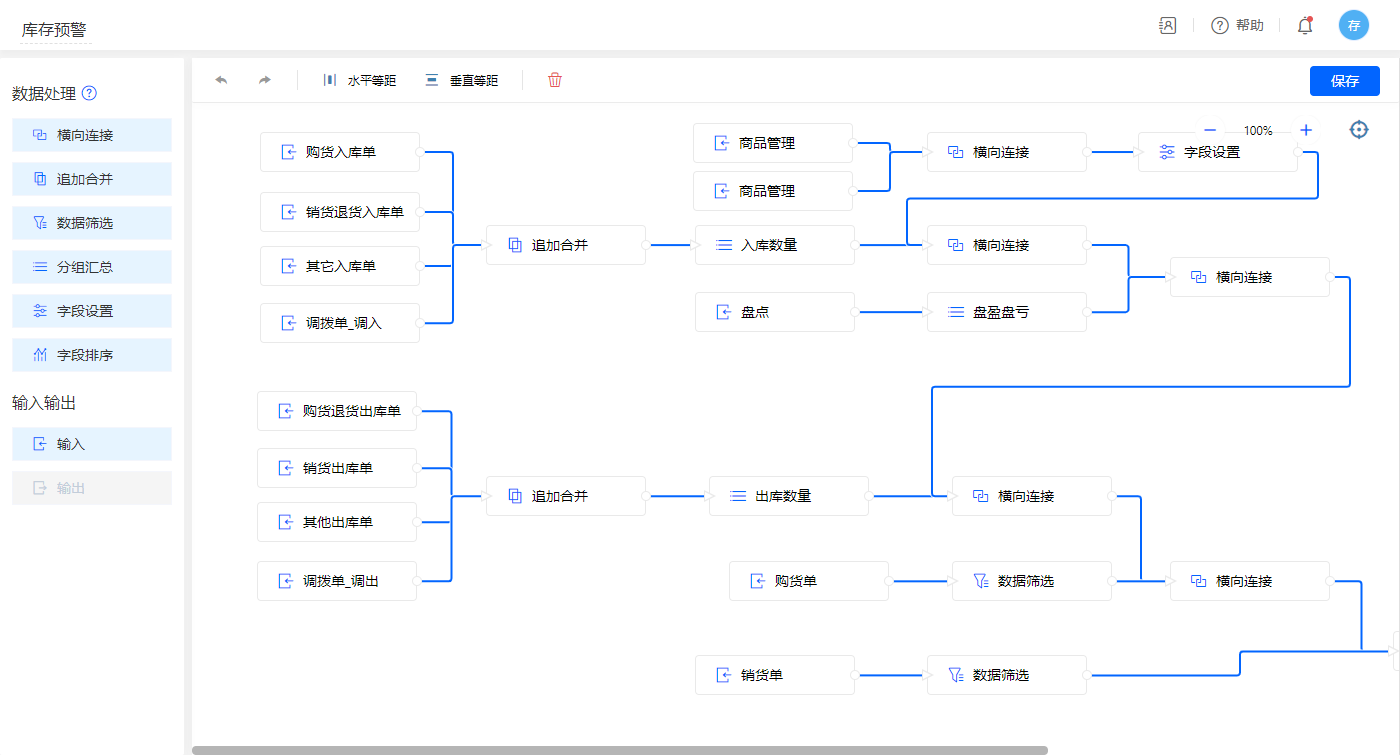Open the contacts book icon in header
The image size is (1400, 755).
tap(1167, 26)
